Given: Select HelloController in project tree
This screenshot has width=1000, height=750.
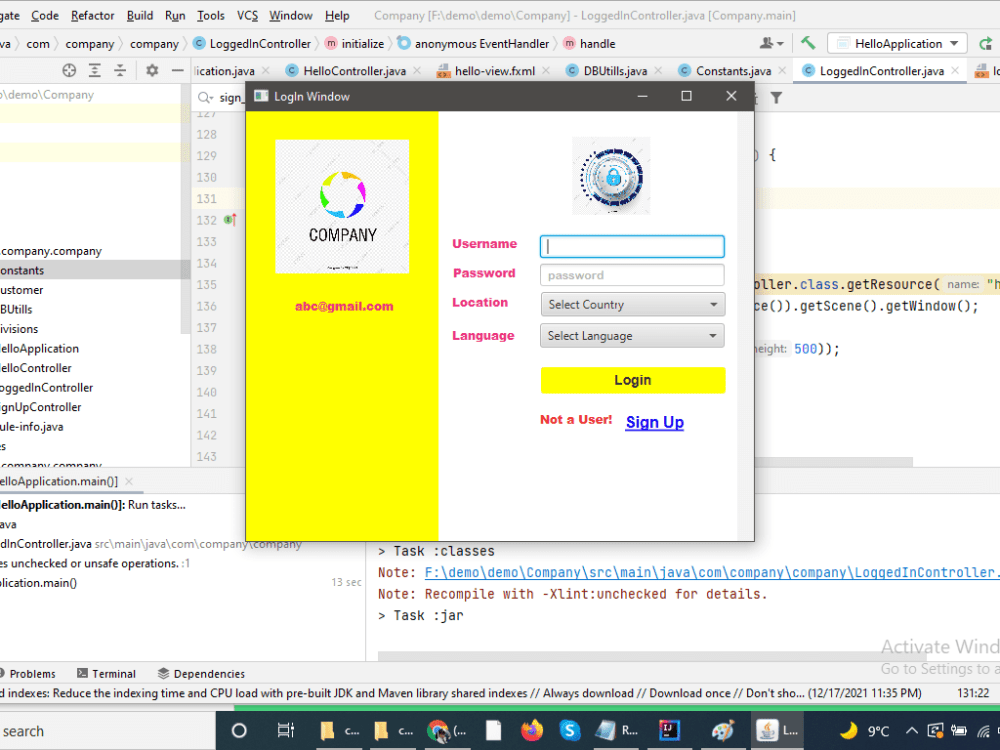Looking at the screenshot, I should pos(36,368).
